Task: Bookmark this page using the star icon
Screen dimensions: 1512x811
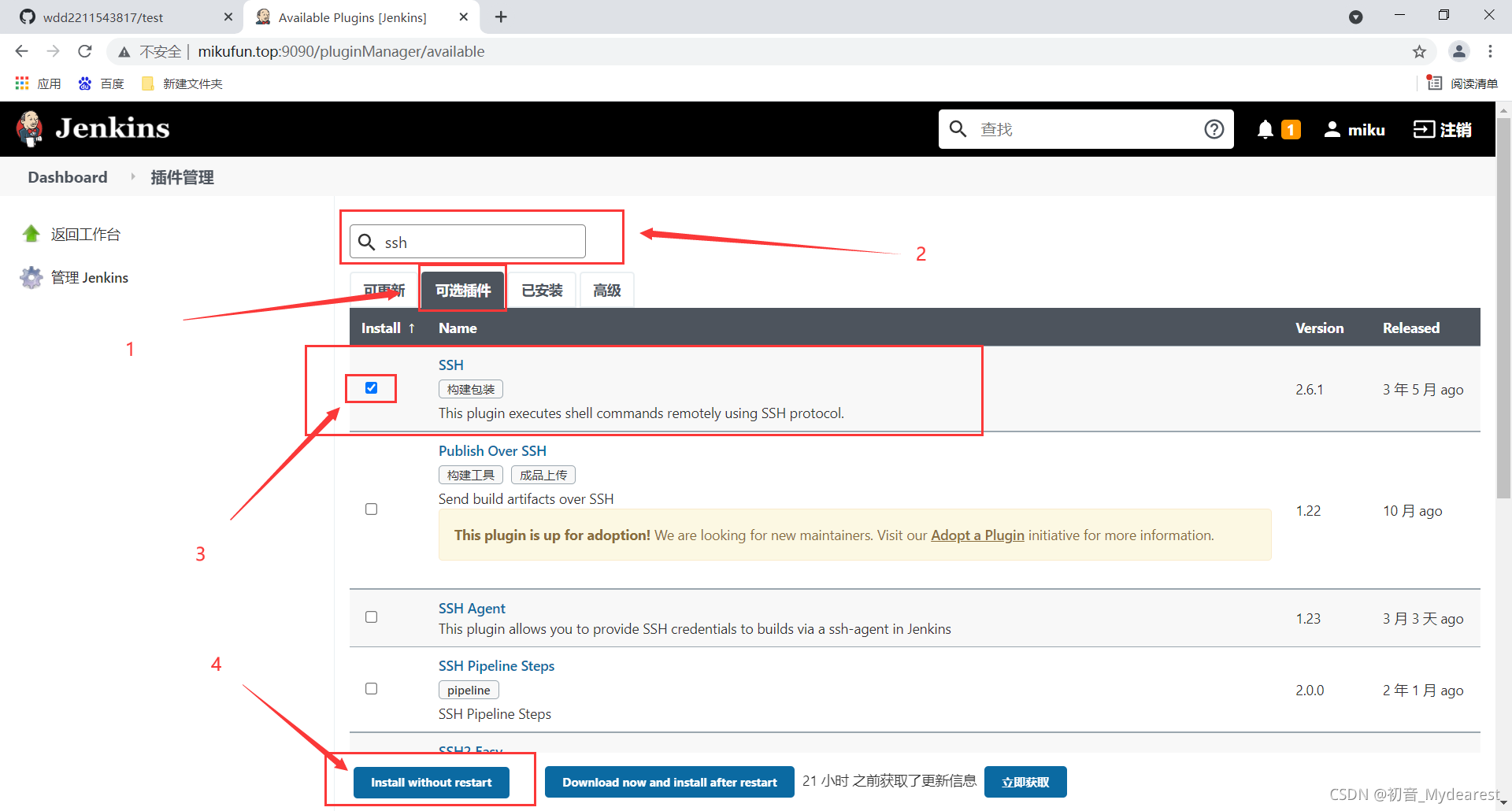Action: 1419,51
